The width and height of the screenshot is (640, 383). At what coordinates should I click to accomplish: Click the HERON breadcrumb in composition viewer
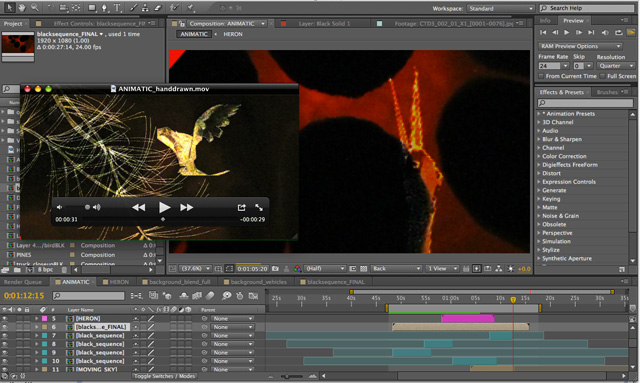[x=233, y=34]
